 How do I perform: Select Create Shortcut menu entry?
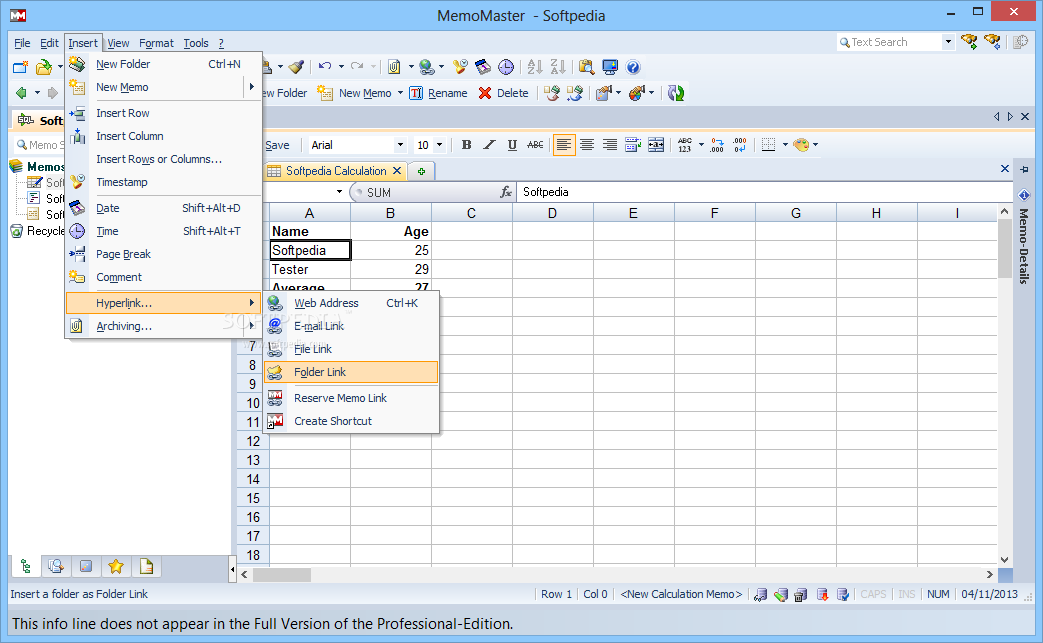[351, 422]
